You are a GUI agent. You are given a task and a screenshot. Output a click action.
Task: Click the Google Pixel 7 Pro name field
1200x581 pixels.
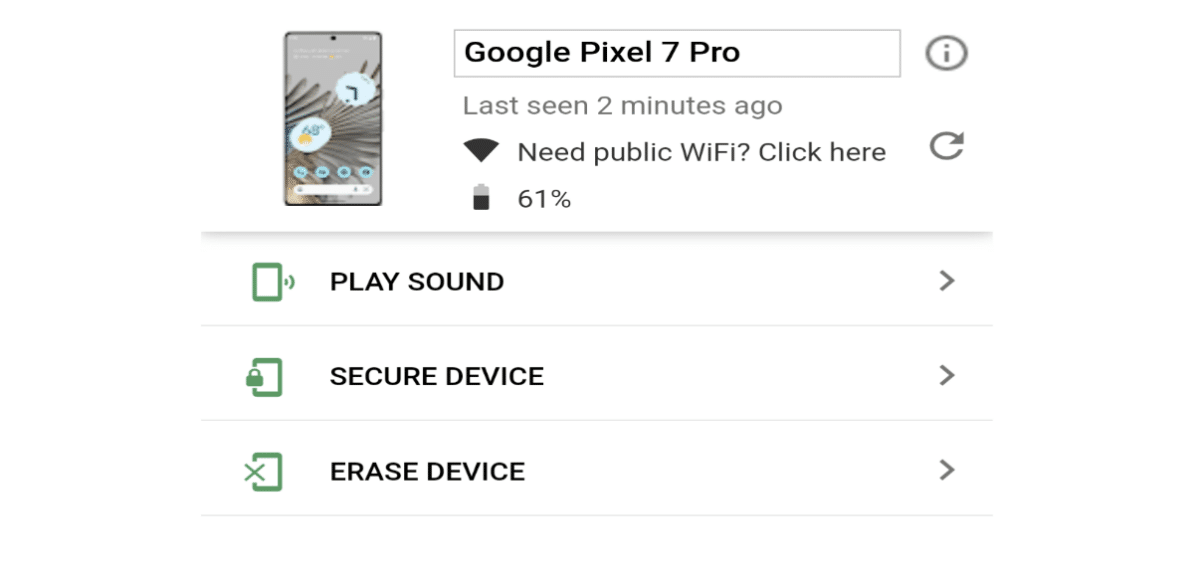click(677, 53)
